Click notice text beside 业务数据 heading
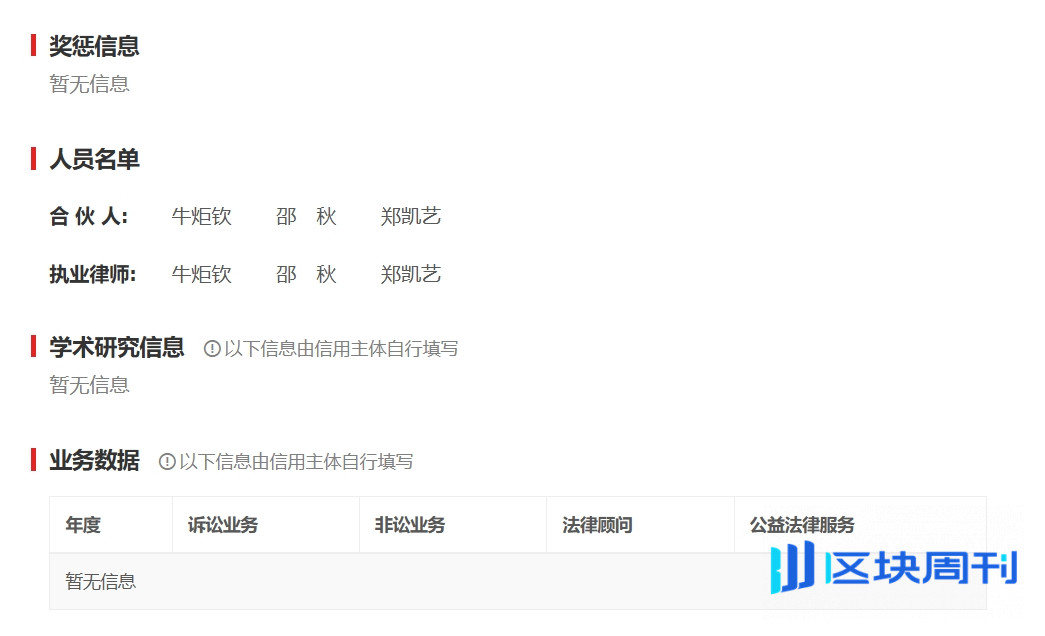Screen dimensions: 1045x636 (297, 461)
